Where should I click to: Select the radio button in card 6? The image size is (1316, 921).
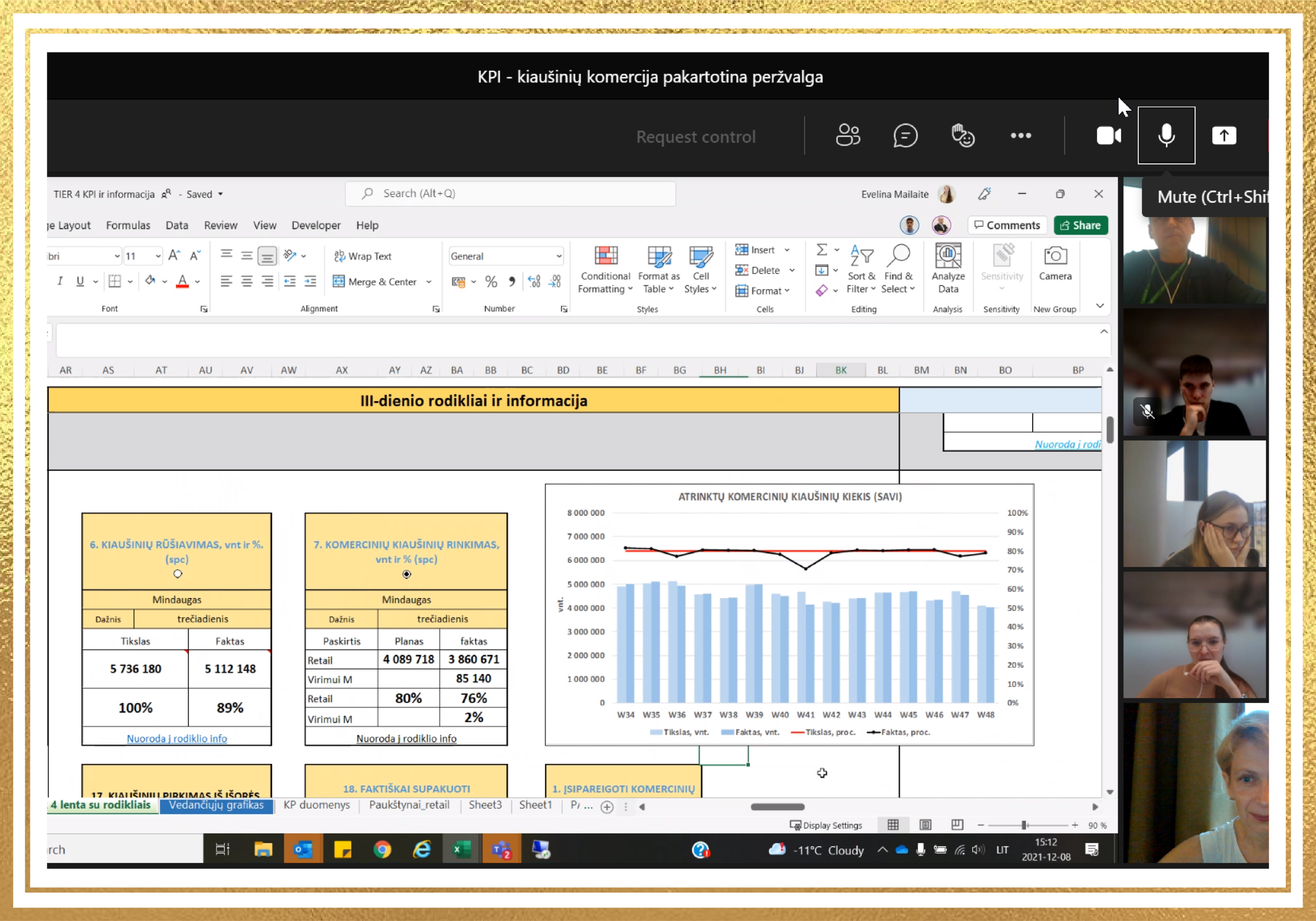178,573
